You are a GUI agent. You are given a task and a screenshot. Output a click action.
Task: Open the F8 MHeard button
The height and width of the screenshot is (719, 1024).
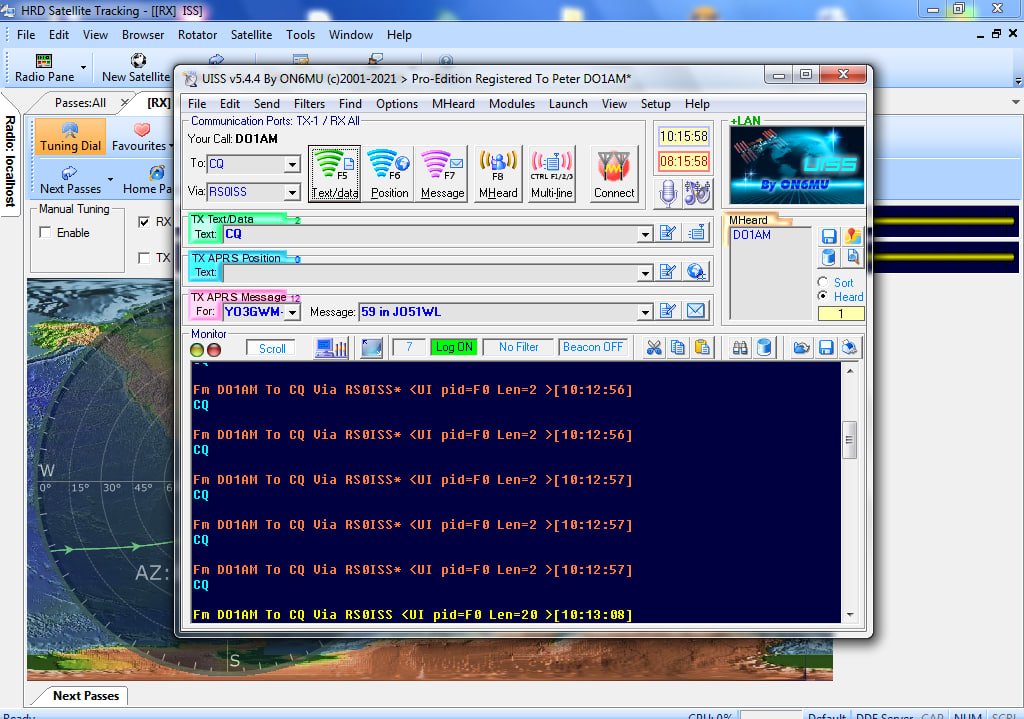click(x=498, y=174)
